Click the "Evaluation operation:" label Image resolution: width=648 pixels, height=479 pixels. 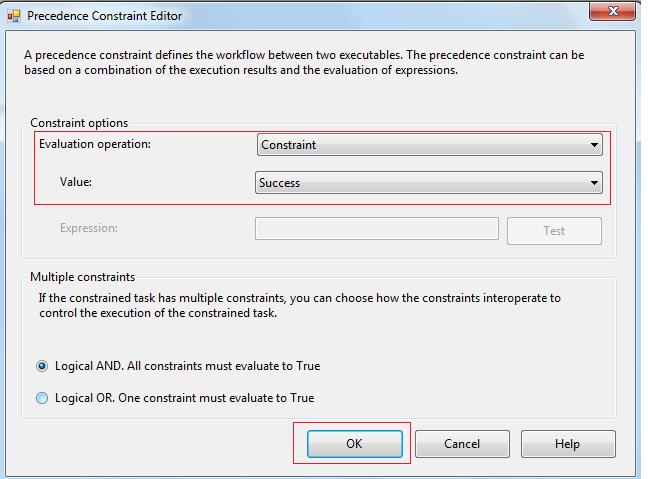94,144
